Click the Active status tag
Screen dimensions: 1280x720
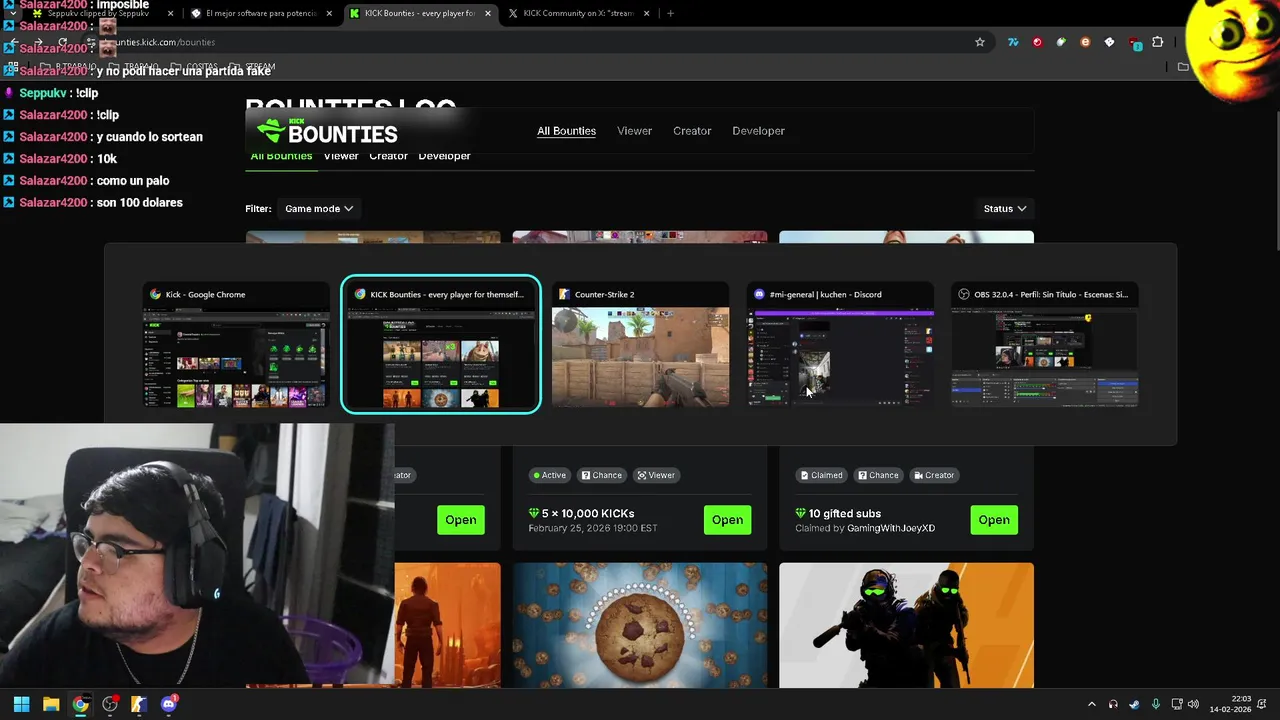(549, 475)
